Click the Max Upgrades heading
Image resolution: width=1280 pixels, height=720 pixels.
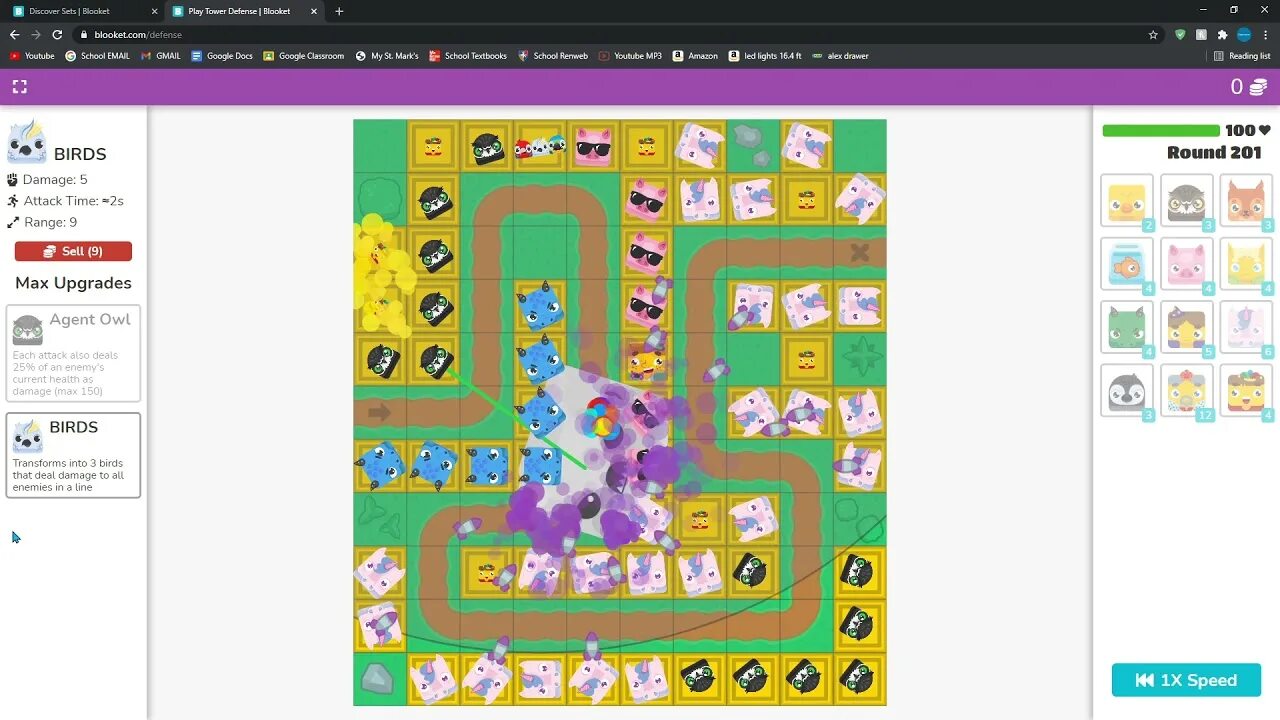[73, 283]
